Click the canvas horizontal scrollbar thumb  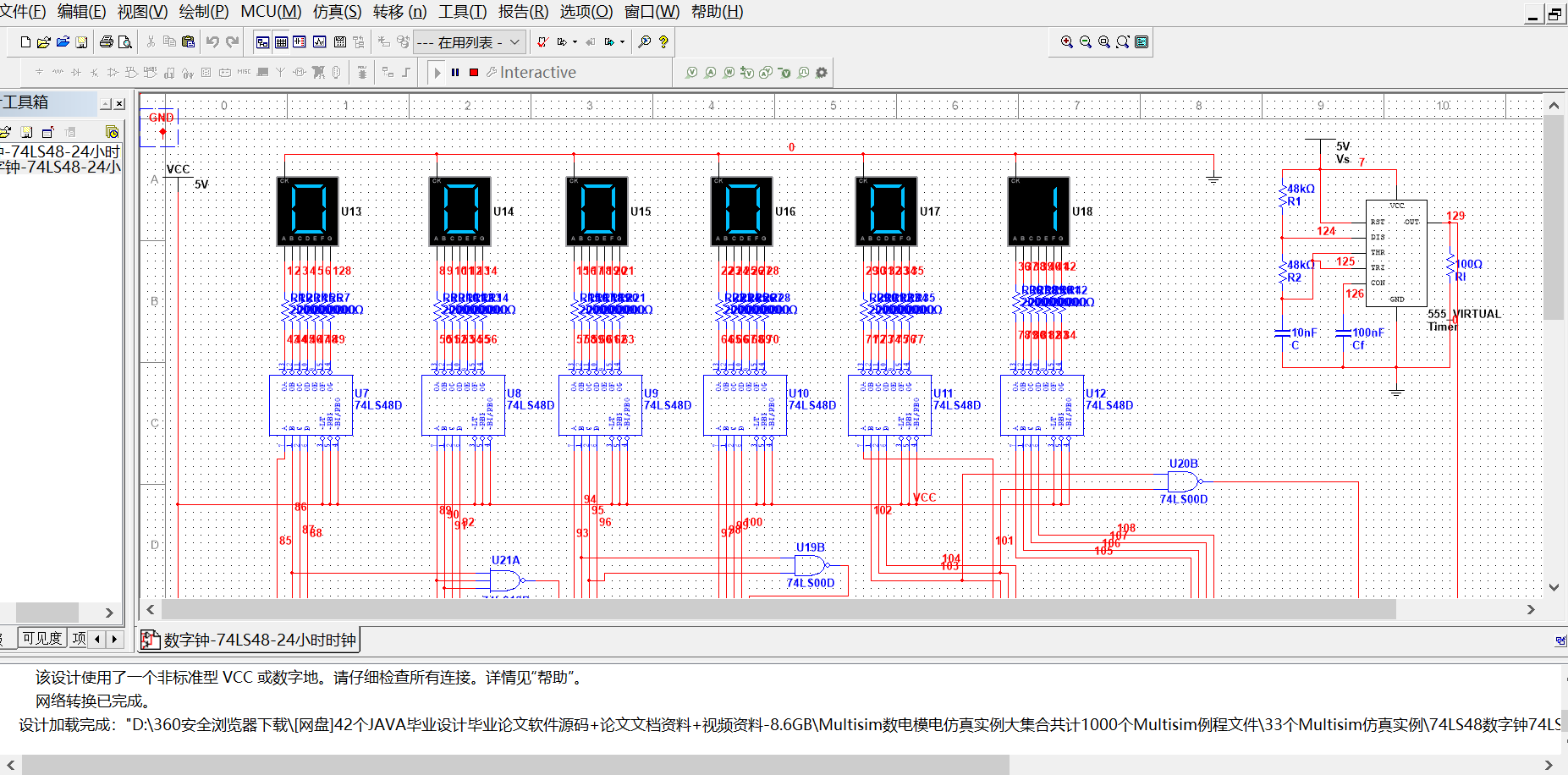pos(778,609)
